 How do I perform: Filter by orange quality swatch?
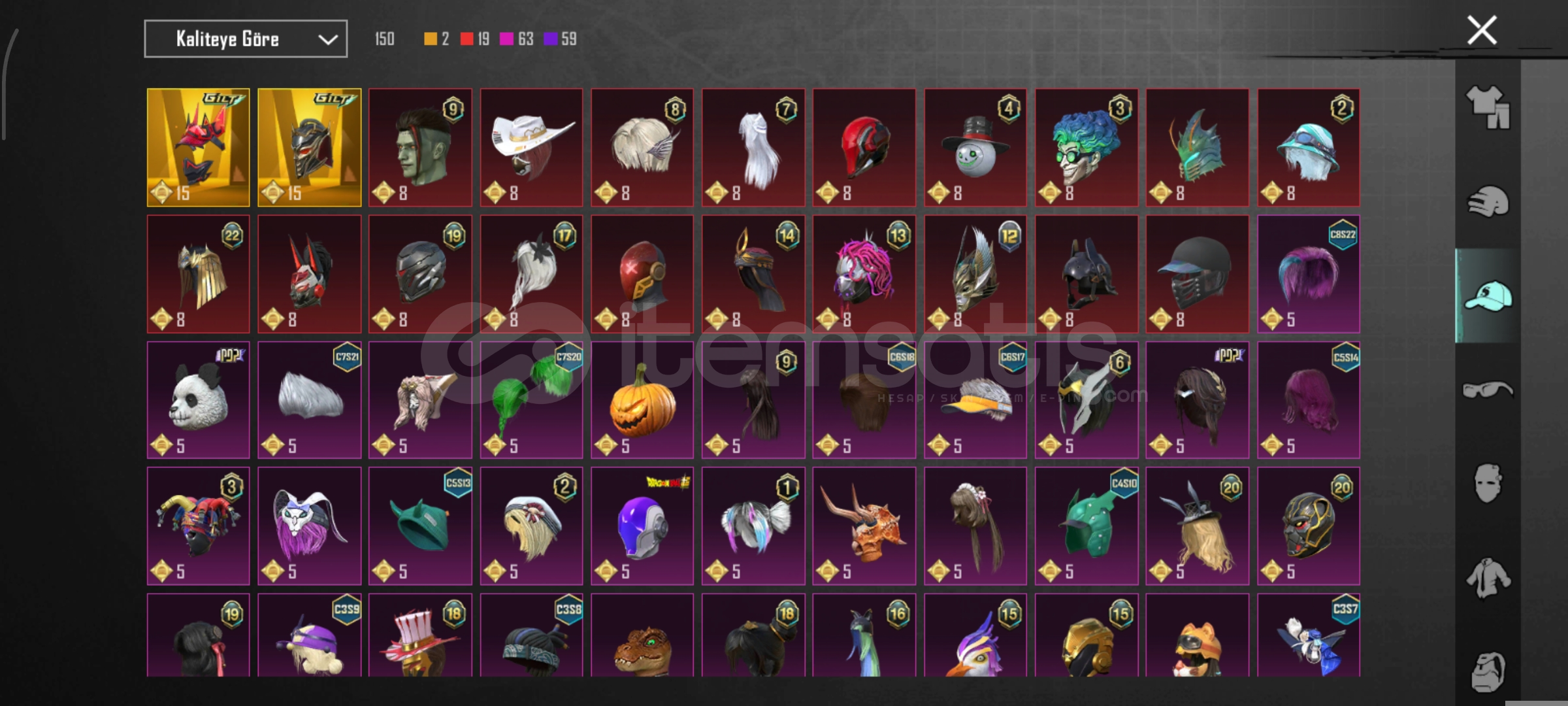pos(431,39)
